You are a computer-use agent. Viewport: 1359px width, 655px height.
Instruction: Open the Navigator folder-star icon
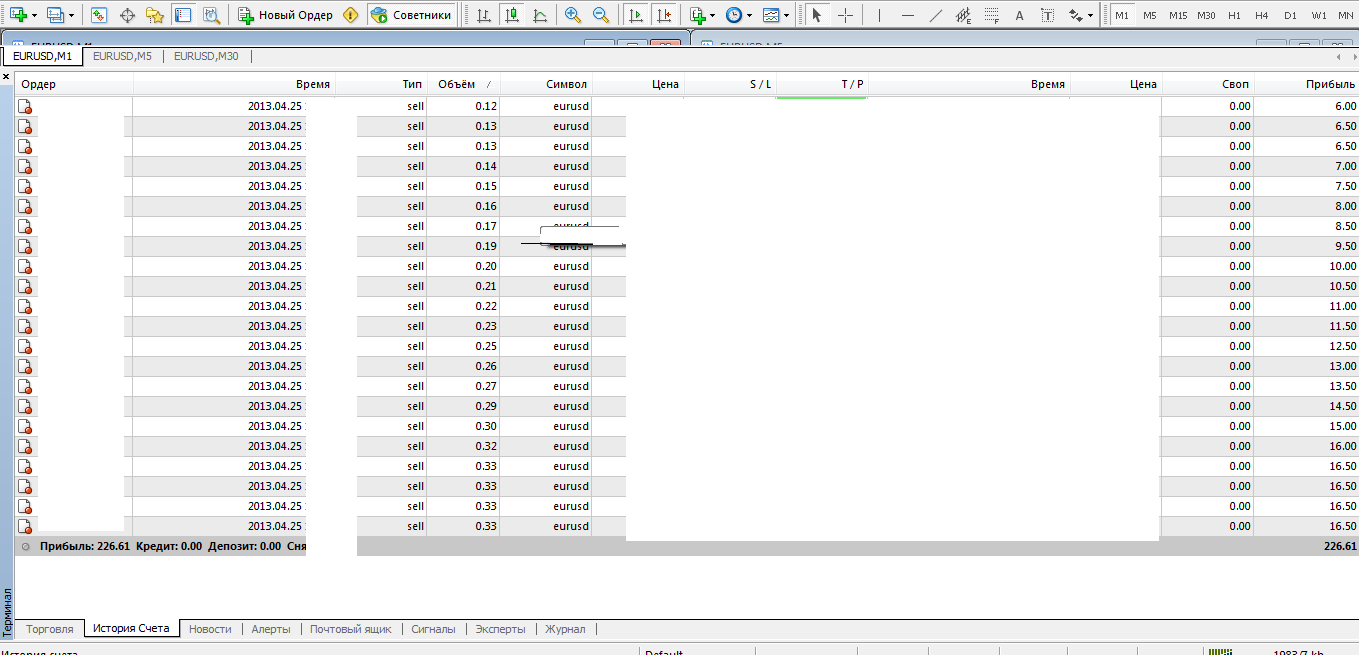pyautogui.click(x=154, y=15)
